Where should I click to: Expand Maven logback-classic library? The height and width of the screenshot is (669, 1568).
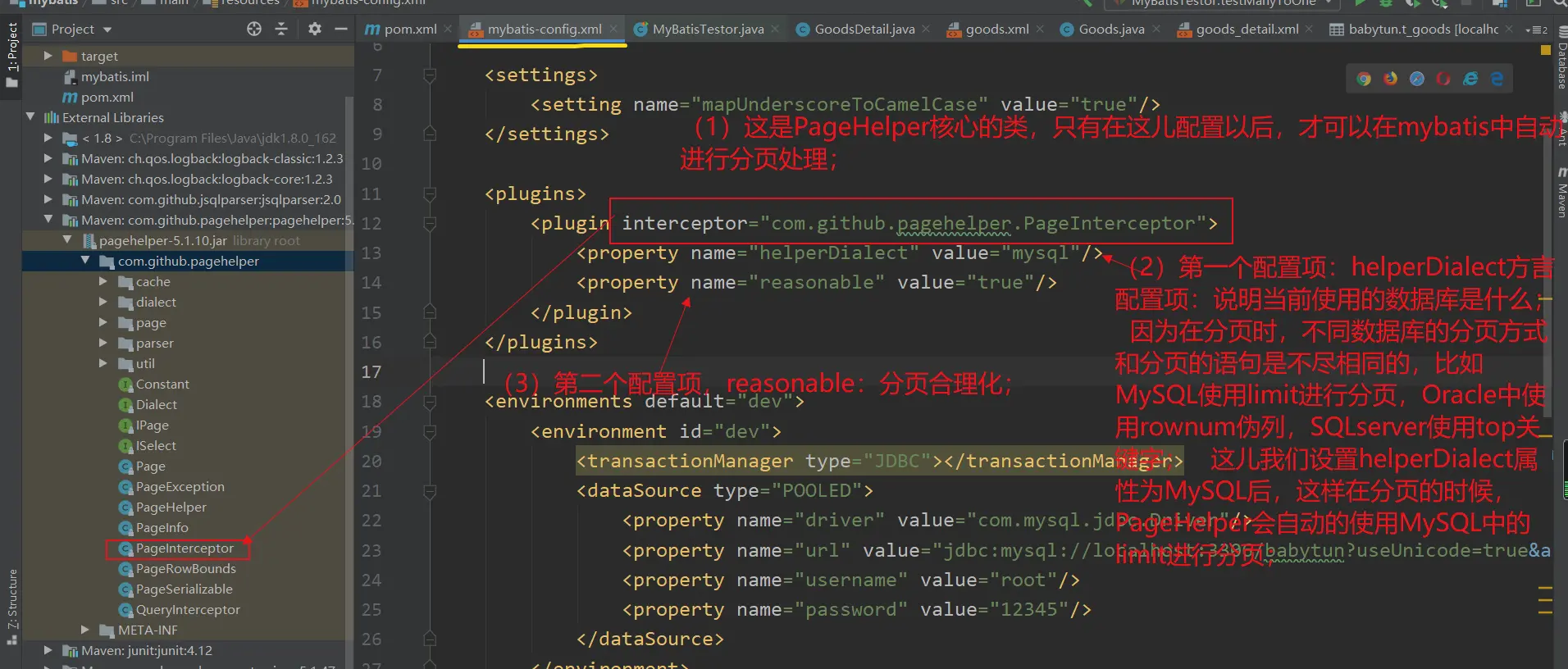pyautogui.click(x=48, y=158)
